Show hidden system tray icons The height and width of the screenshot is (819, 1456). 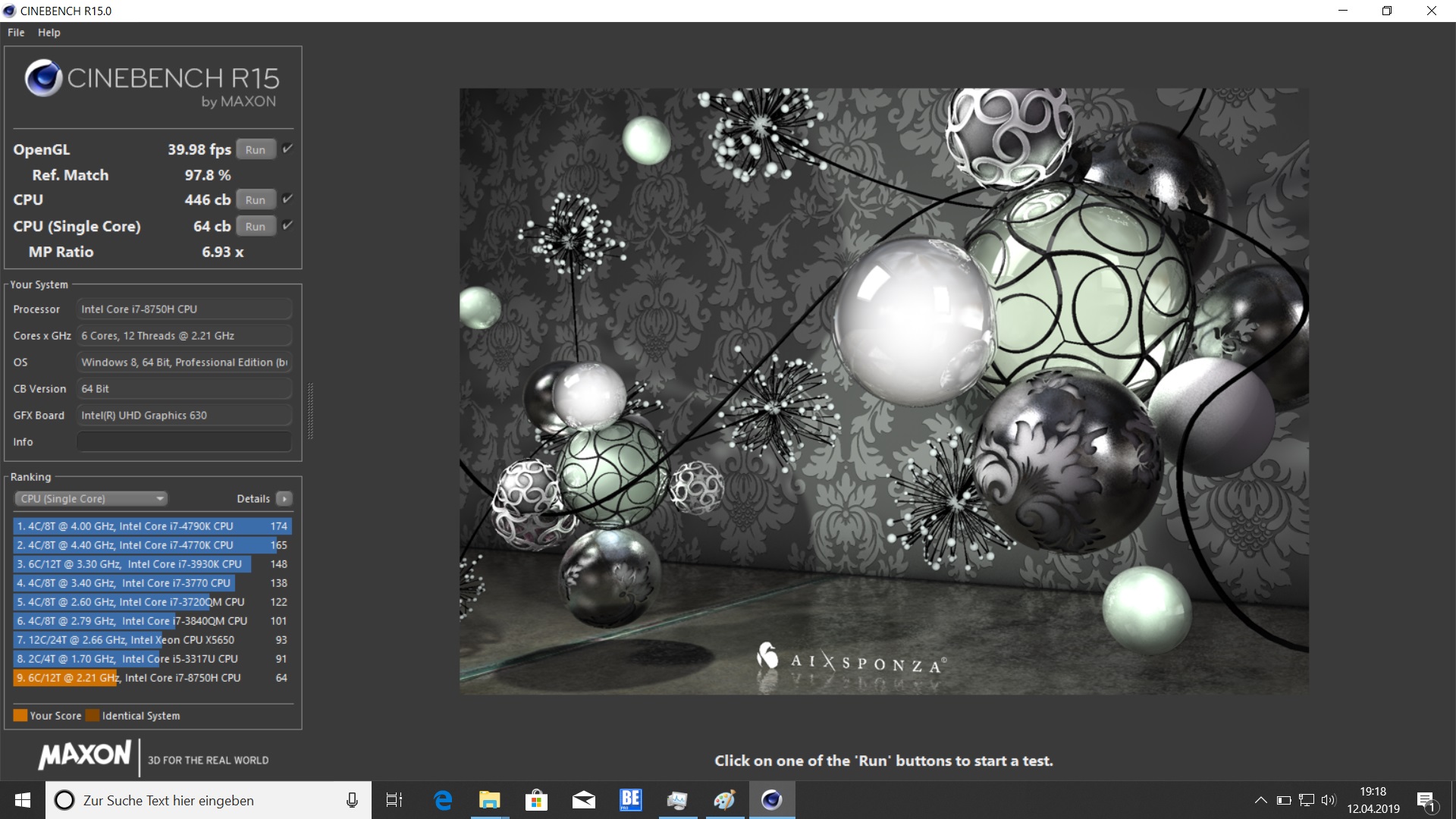pos(1260,800)
